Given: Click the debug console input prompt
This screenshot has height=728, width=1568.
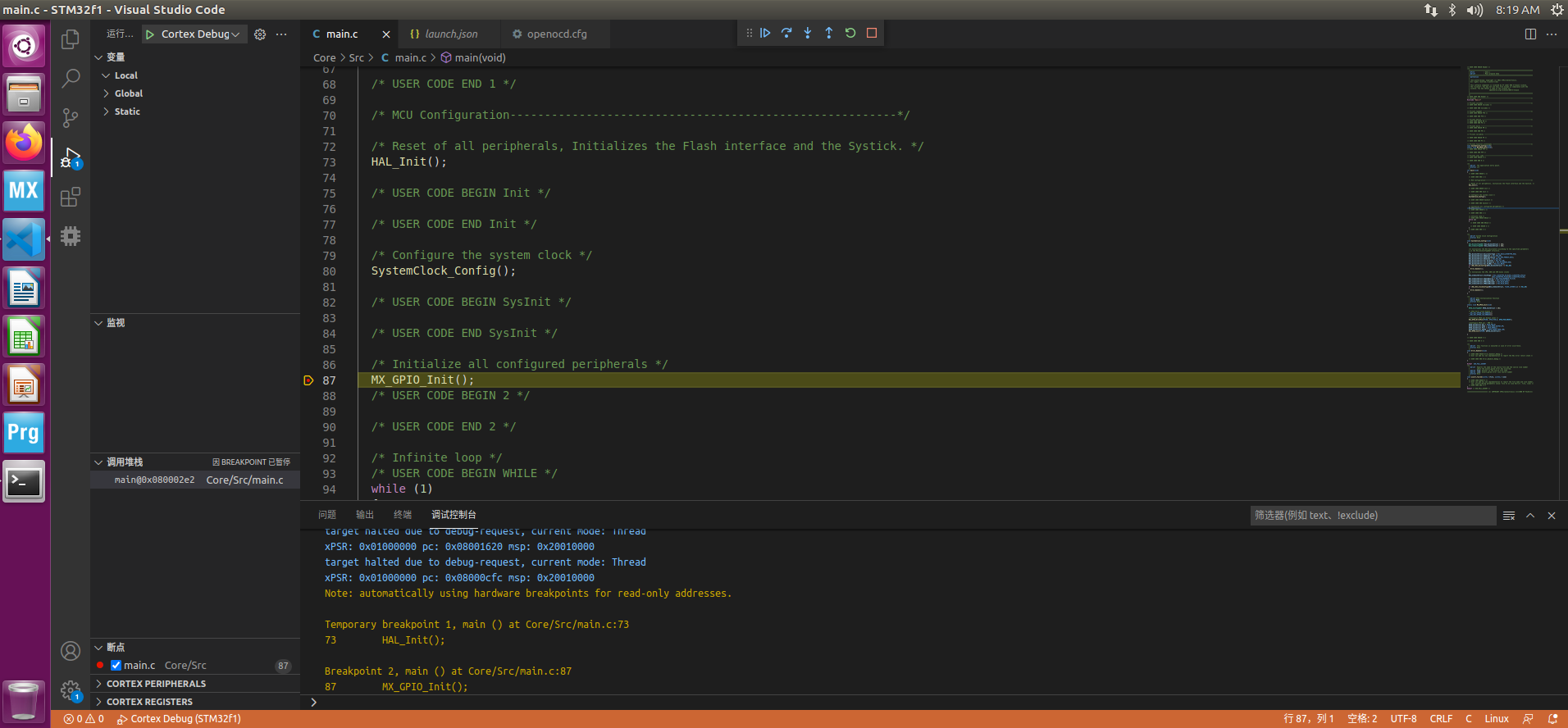Looking at the screenshot, I should [935, 703].
